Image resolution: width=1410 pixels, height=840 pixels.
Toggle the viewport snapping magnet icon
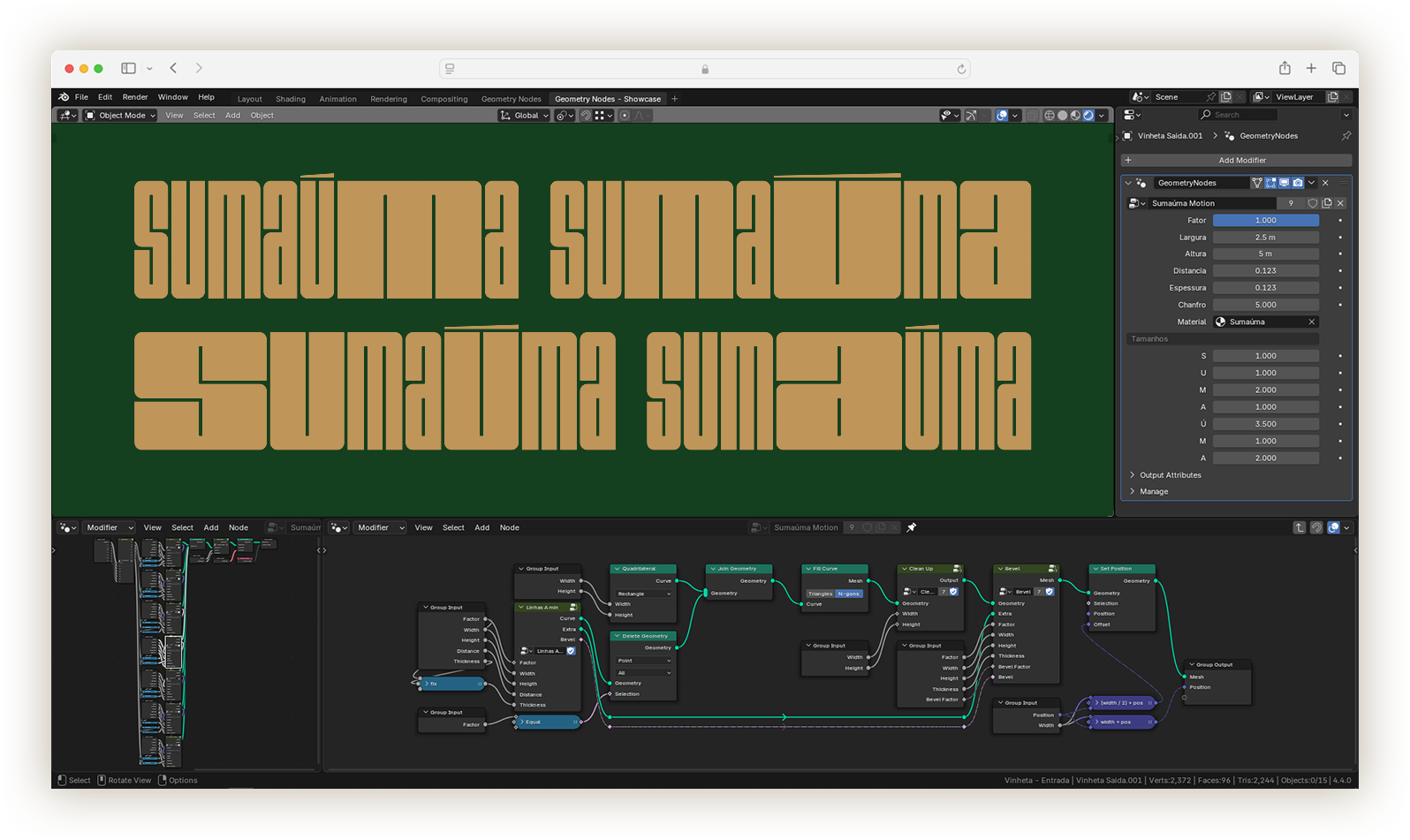585,116
